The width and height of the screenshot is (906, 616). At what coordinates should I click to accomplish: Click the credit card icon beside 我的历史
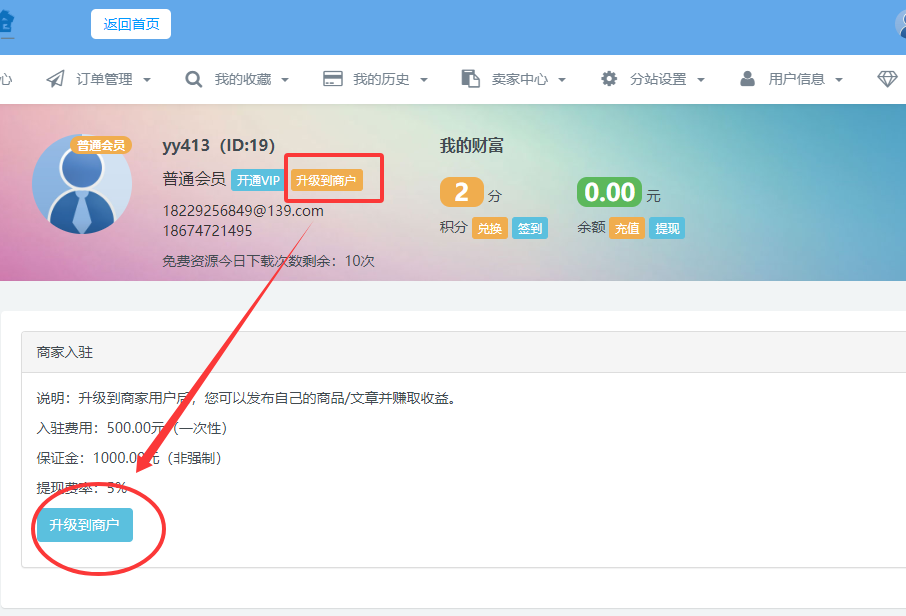coord(333,79)
